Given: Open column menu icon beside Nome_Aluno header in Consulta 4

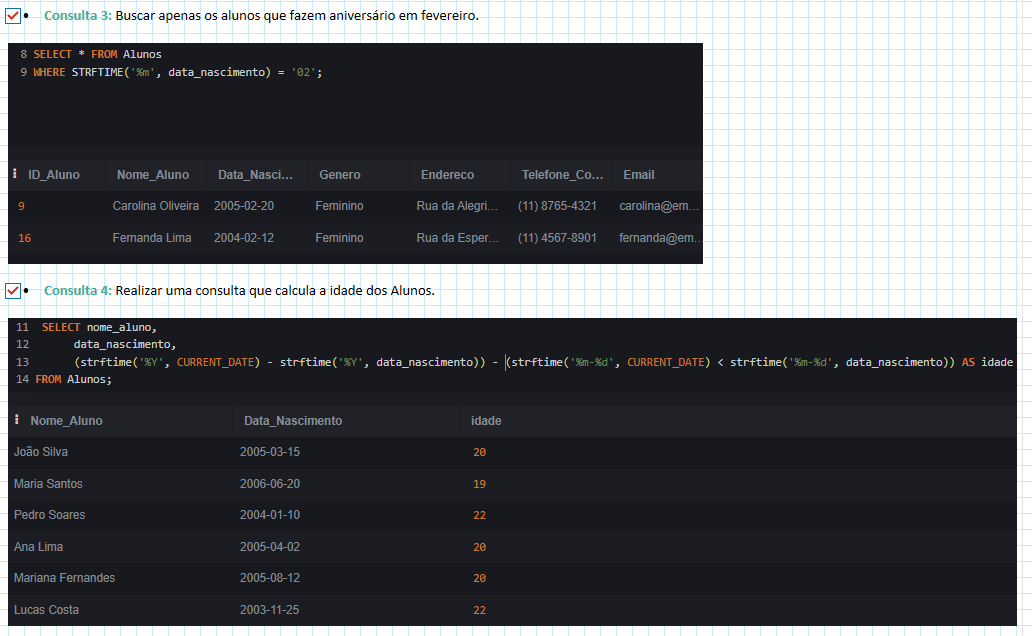Looking at the screenshot, I should click(x=17, y=419).
